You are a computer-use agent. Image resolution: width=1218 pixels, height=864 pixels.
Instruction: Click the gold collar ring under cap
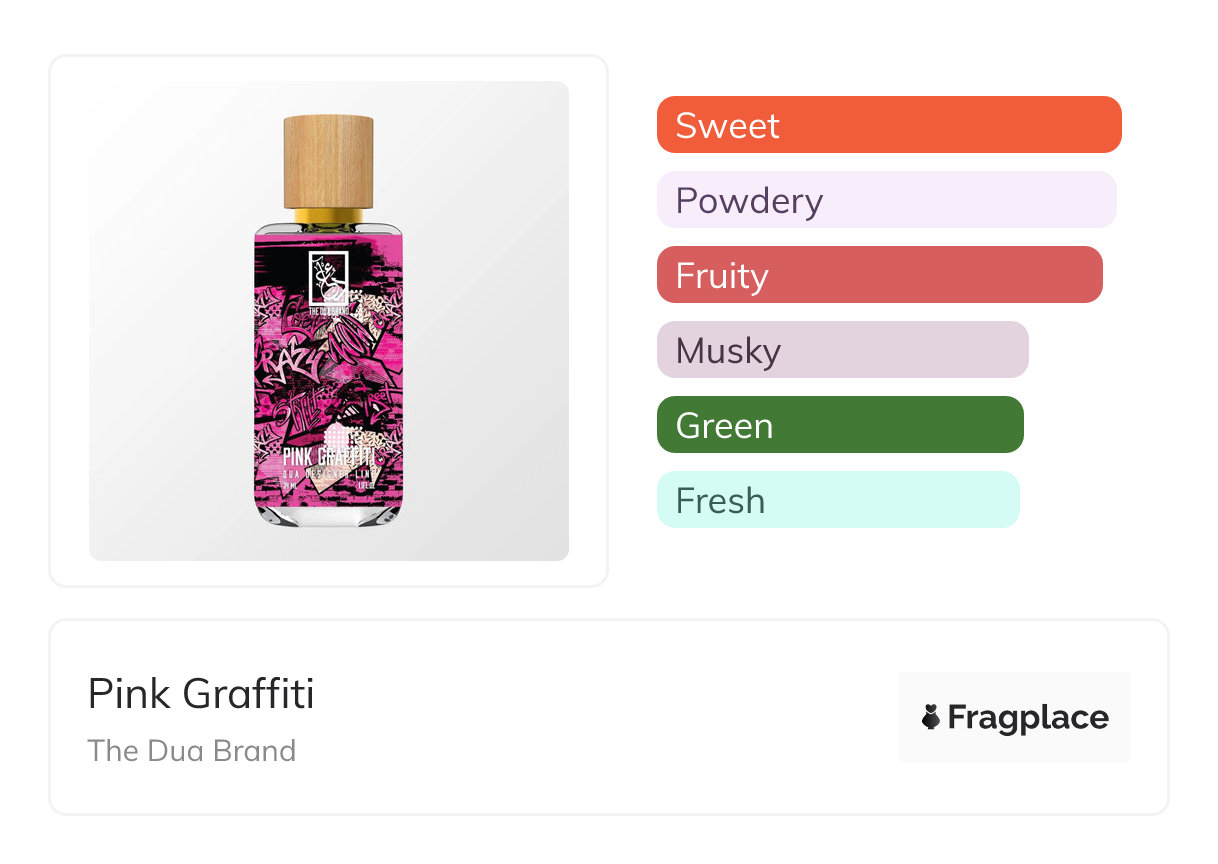(x=328, y=214)
